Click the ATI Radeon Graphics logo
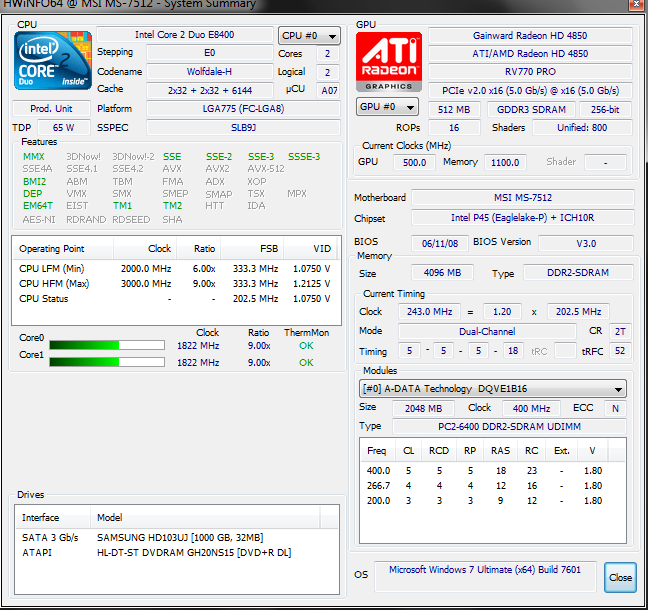Screen dimensions: 648x610 pyautogui.click(x=389, y=62)
